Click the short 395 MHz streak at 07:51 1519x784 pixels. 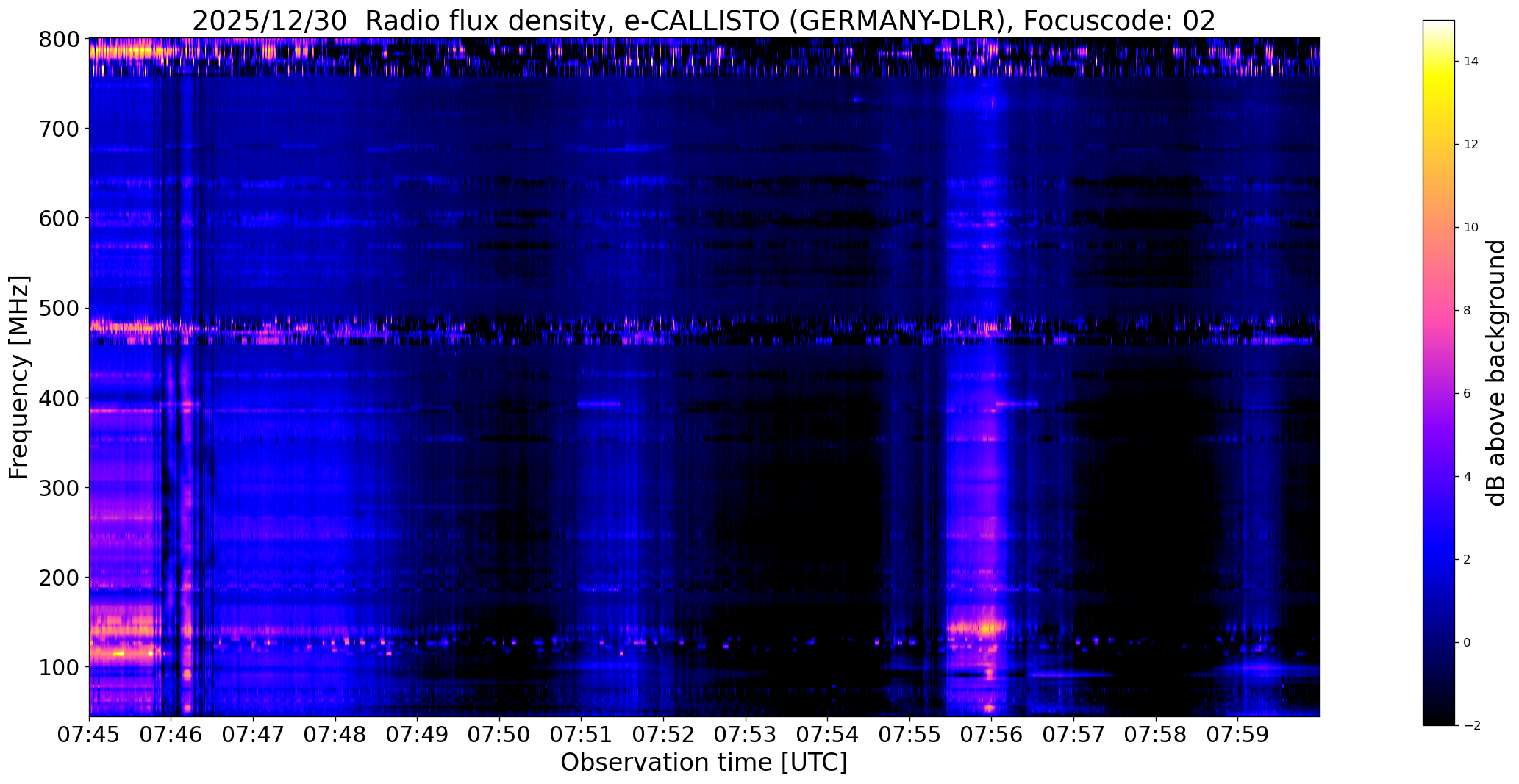point(598,404)
